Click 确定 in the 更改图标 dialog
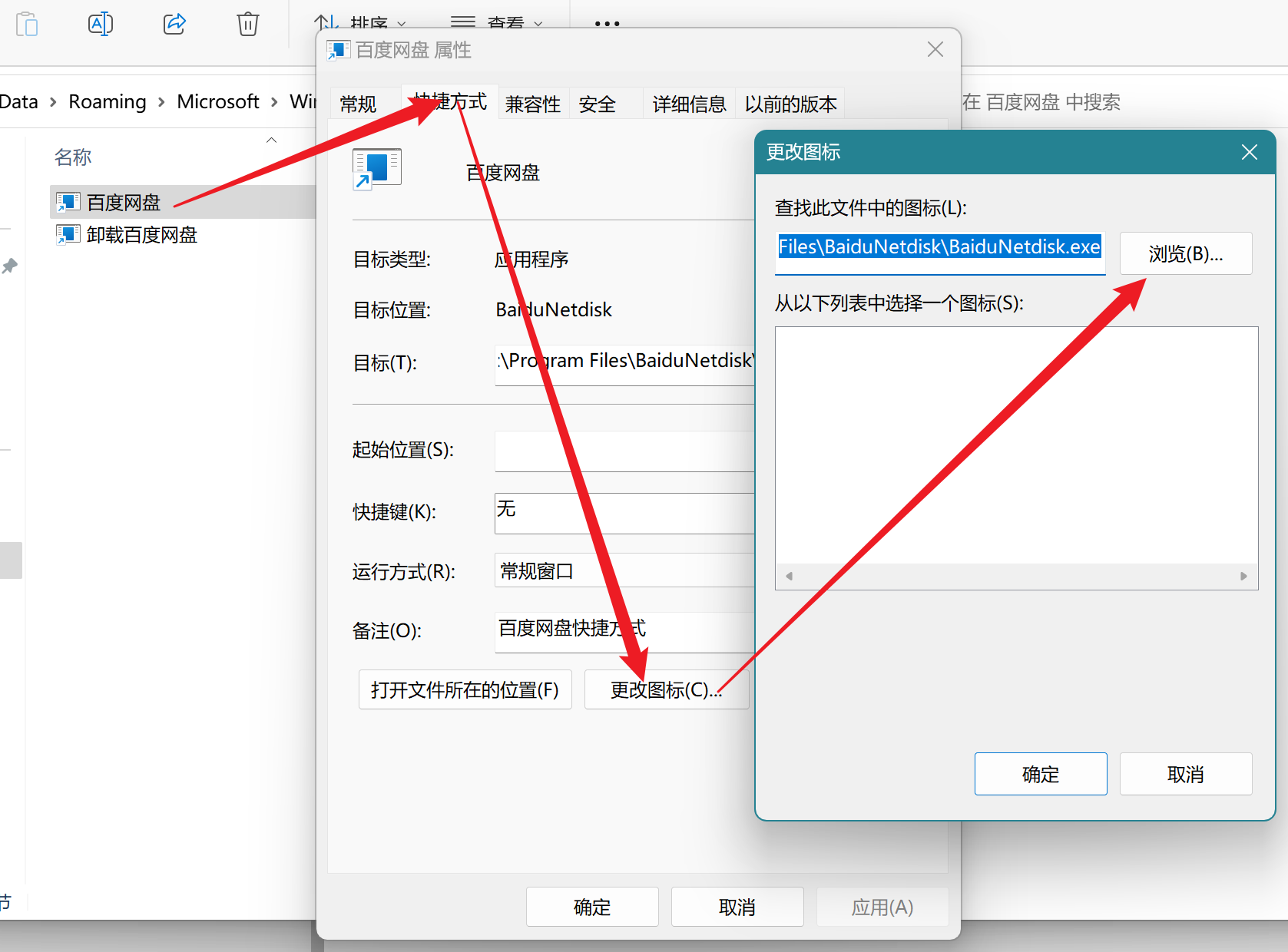The width and height of the screenshot is (1288, 952). click(1041, 774)
